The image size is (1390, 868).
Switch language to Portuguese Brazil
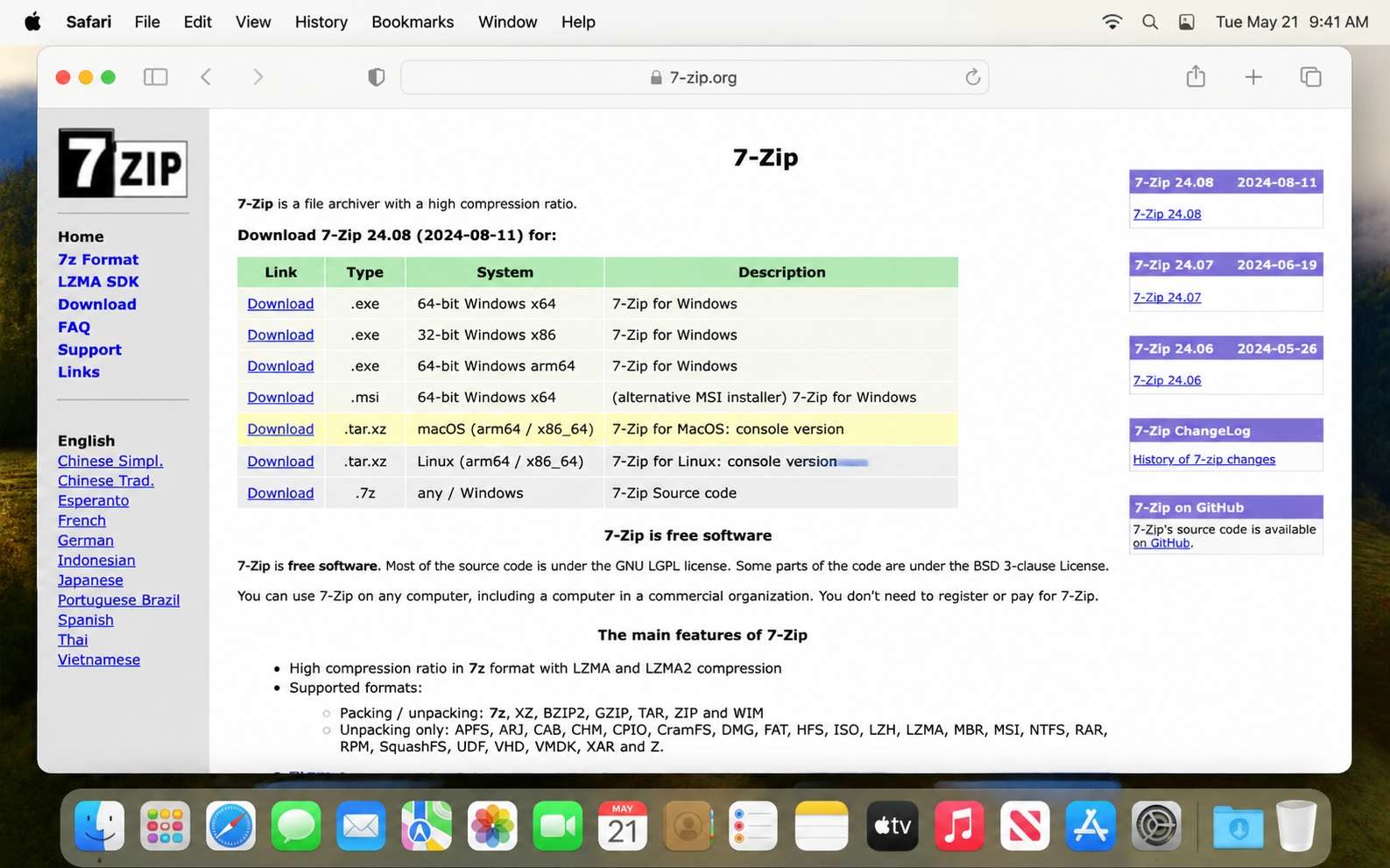pyautogui.click(x=118, y=600)
